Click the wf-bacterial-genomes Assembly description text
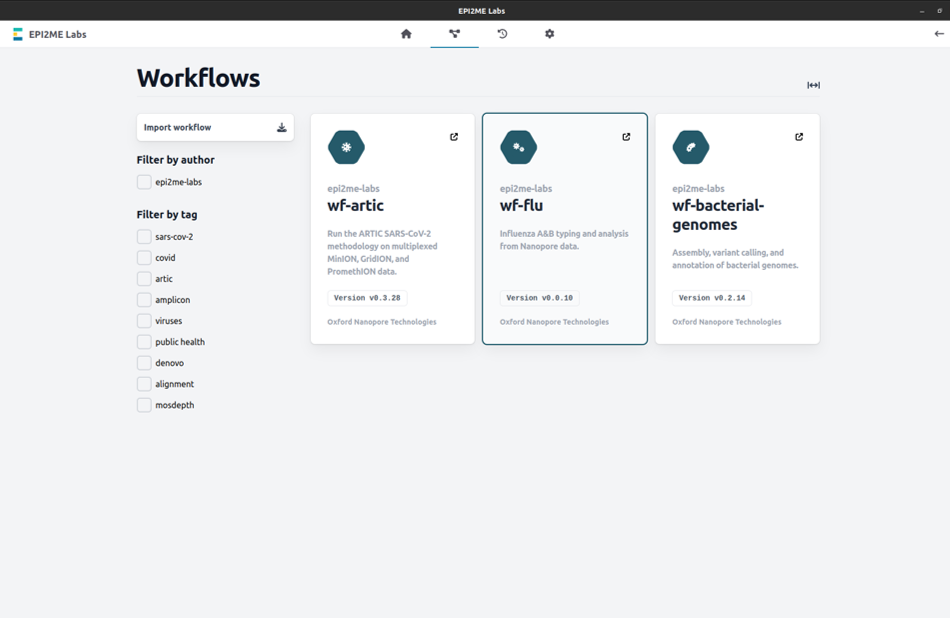The width and height of the screenshot is (950, 618). click(735, 259)
